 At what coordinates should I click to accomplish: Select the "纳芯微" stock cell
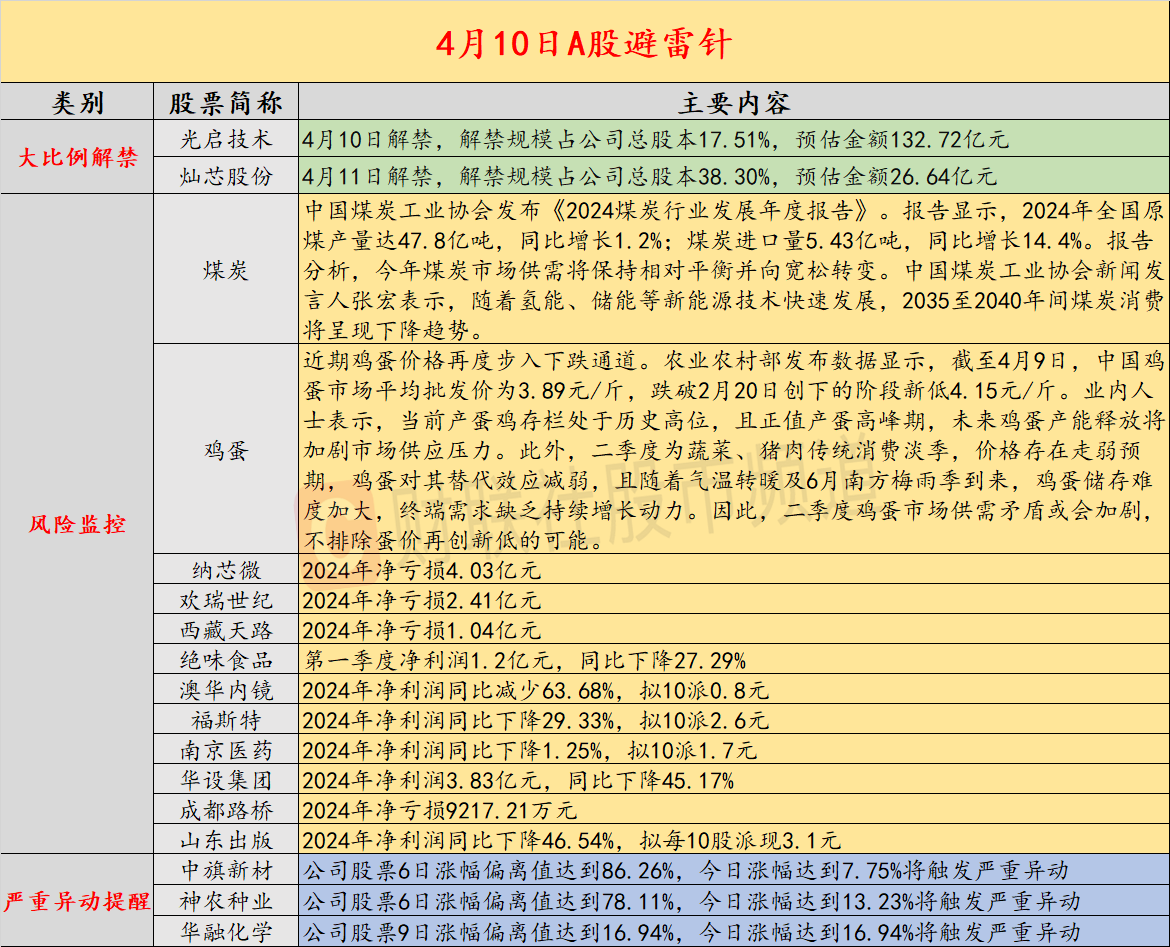coord(226,570)
